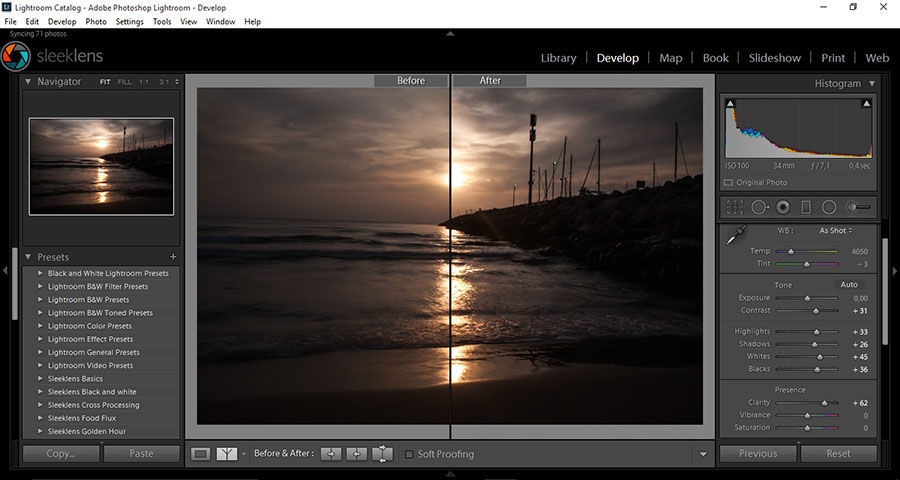Image resolution: width=900 pixels, height=480 pixels.
Task: Pick the White Balance eyedropper
Action: [x=735, y=237]
